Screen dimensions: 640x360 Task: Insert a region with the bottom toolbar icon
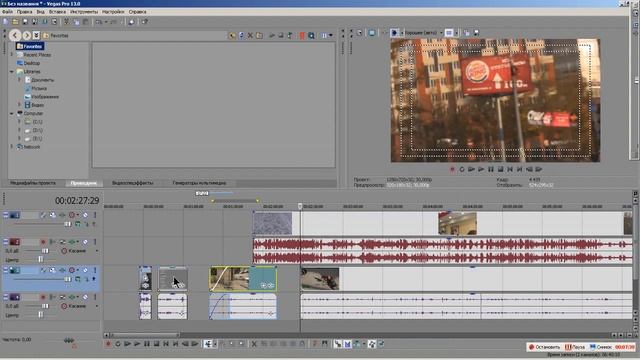click(x=324, y=344)
